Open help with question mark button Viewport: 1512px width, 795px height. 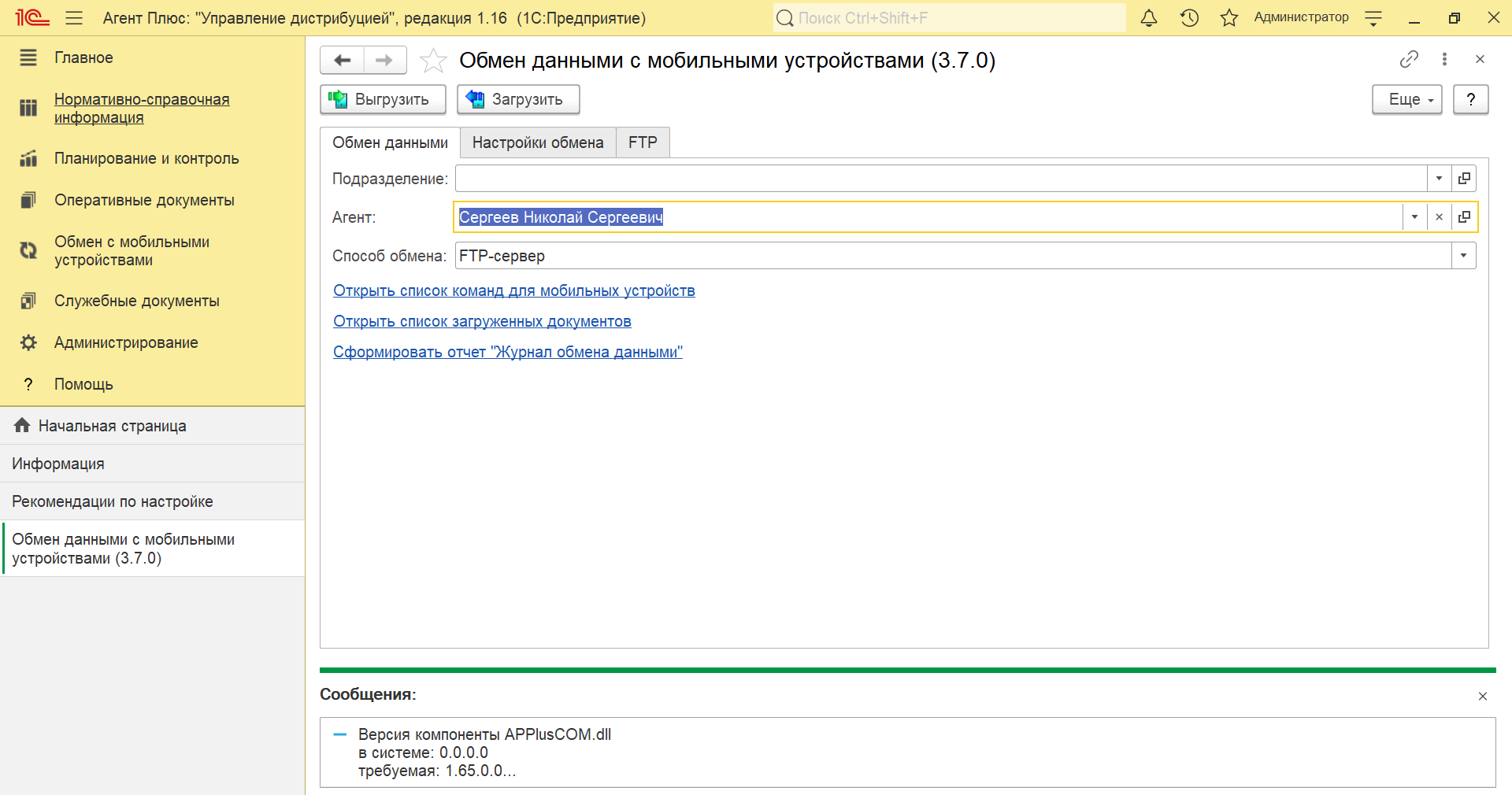(x=1470, y=99)
